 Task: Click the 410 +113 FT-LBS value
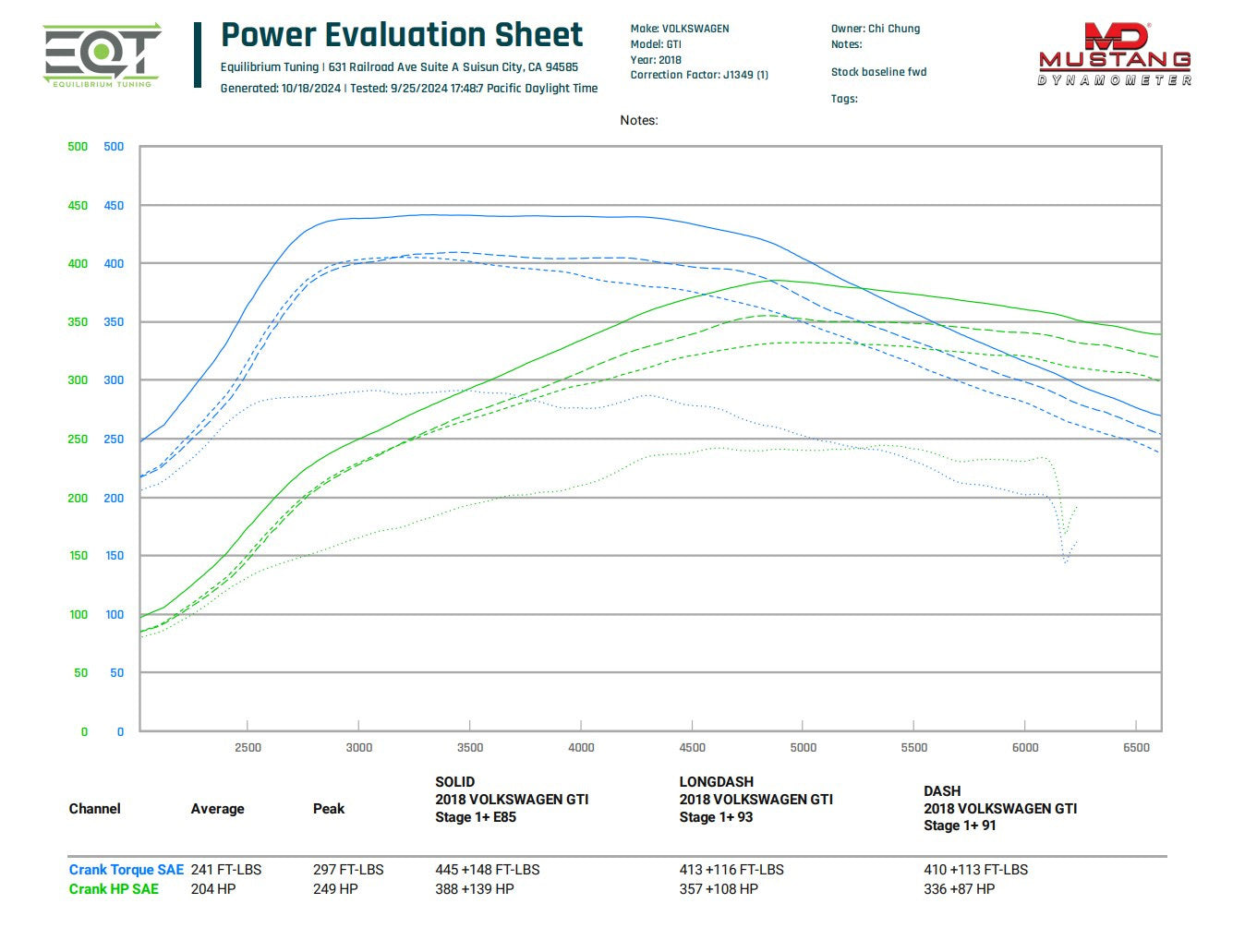(976, 870)
